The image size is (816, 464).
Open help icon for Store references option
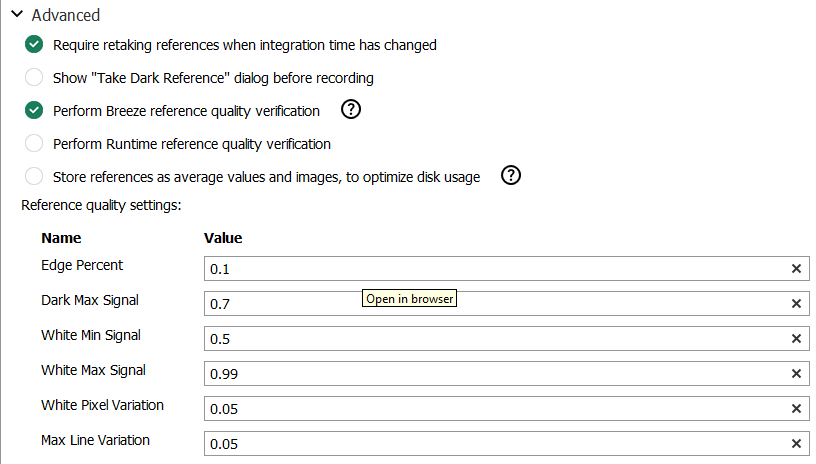point(511,176)
